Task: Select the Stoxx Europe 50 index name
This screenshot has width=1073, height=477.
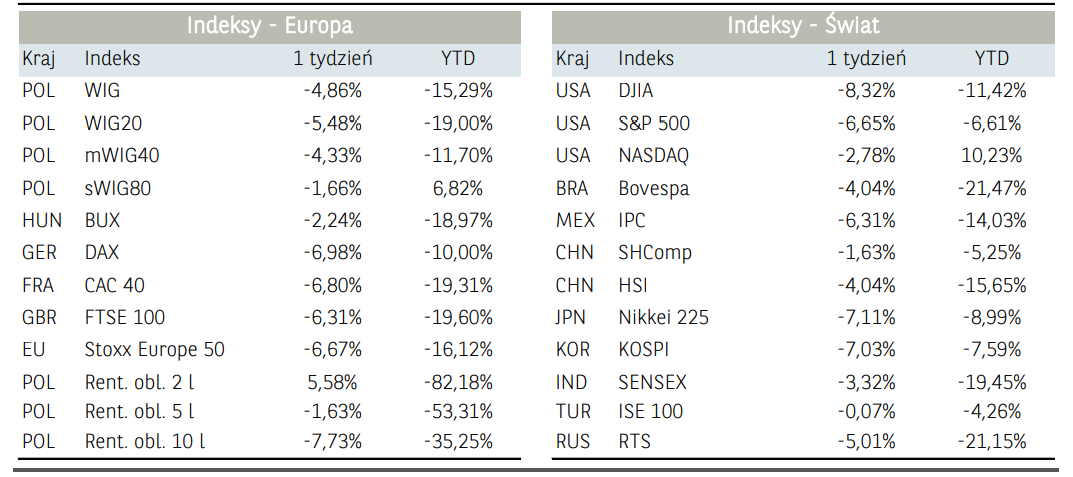Action: coord(155,350)
